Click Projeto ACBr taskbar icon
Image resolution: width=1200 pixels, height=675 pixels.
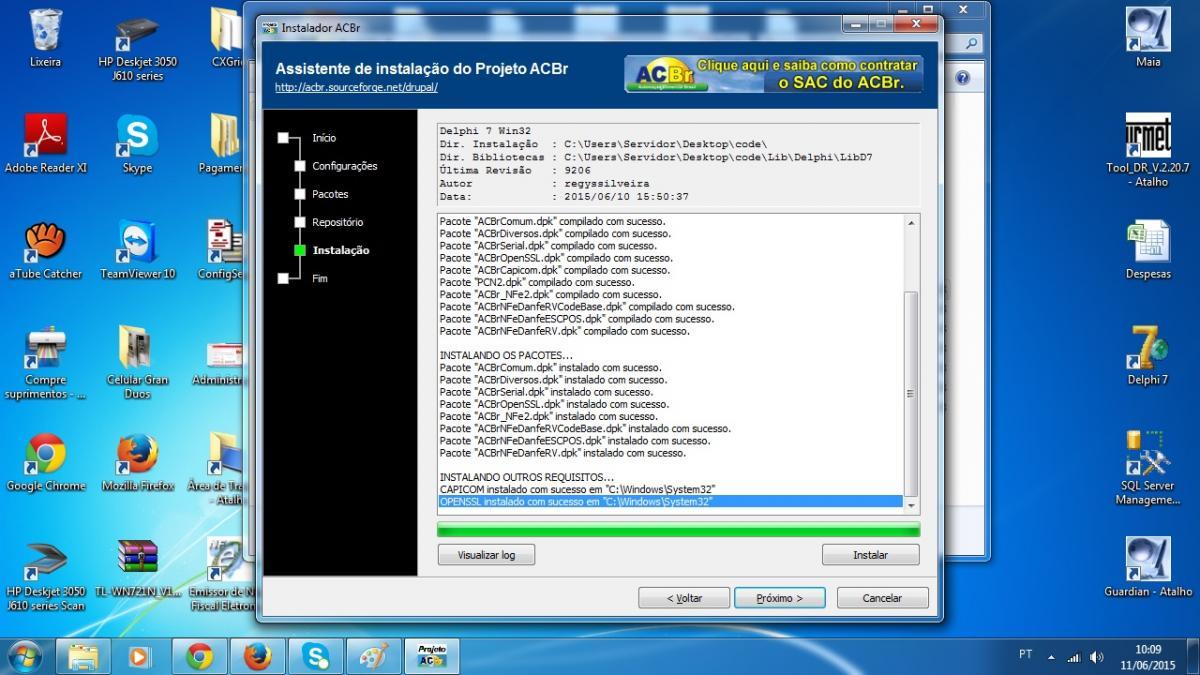(x=431, y=656)
